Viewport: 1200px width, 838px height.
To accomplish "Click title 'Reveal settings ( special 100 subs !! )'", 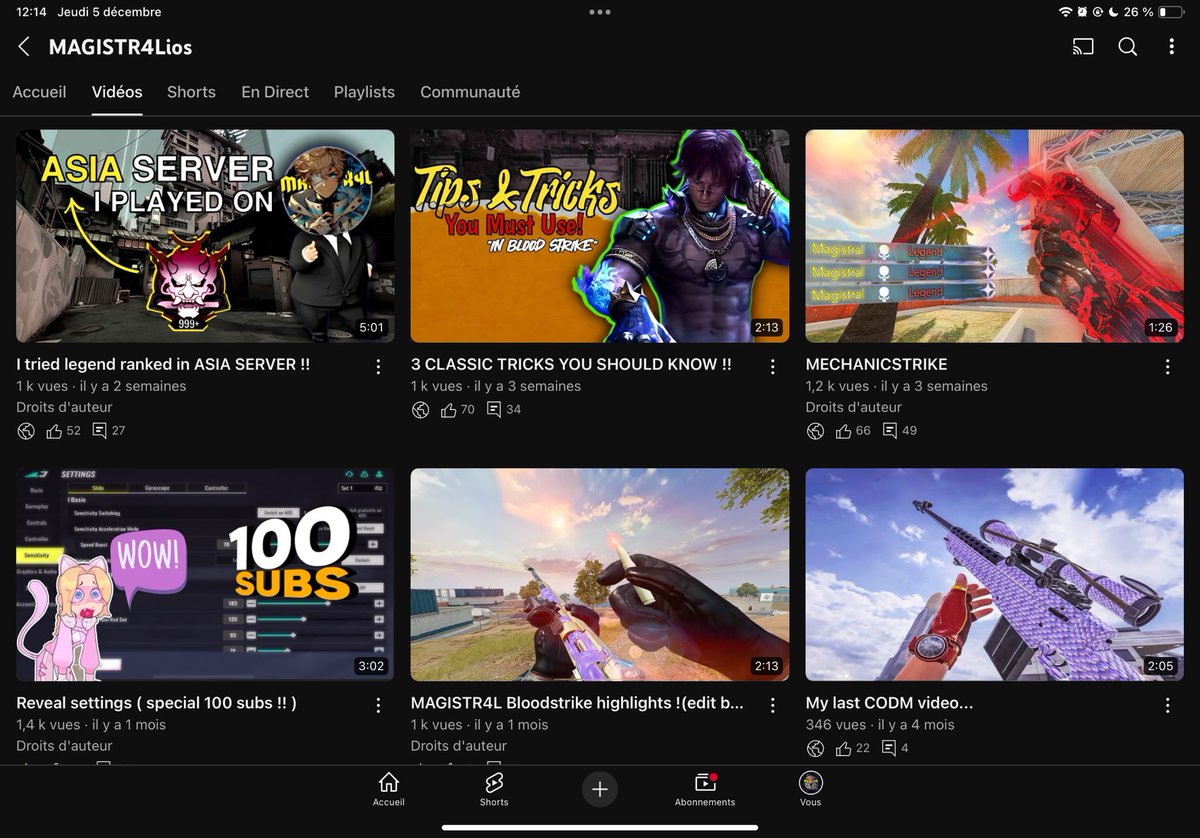I will click(157, 703).
